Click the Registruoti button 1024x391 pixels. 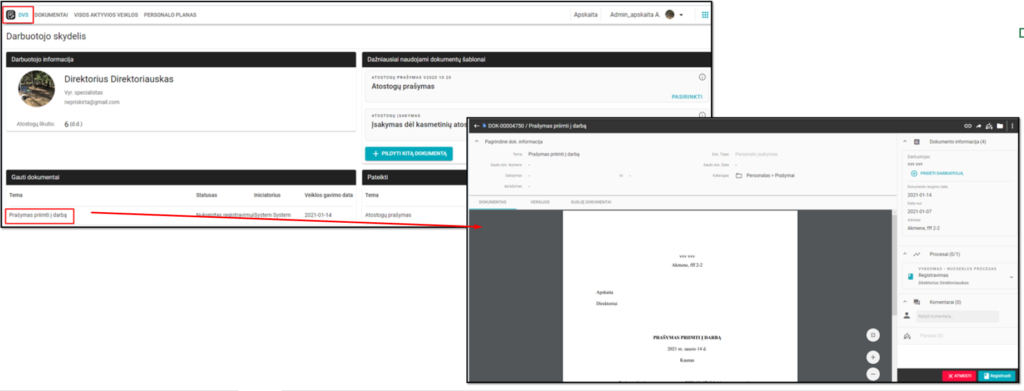tap(997, 376)
